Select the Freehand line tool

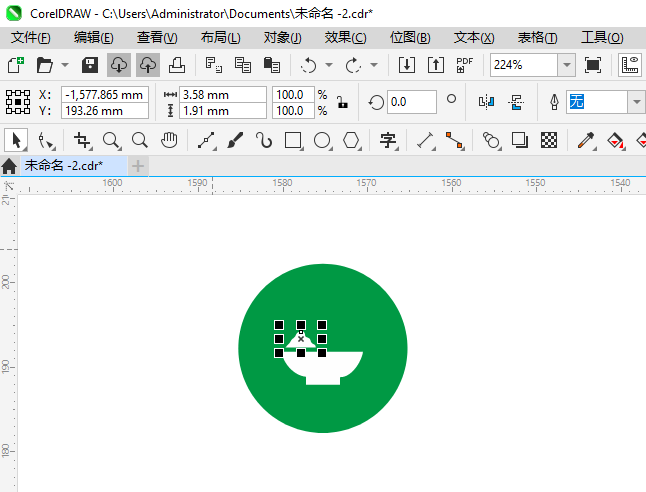pyautogui.click(x=206, y=140)
